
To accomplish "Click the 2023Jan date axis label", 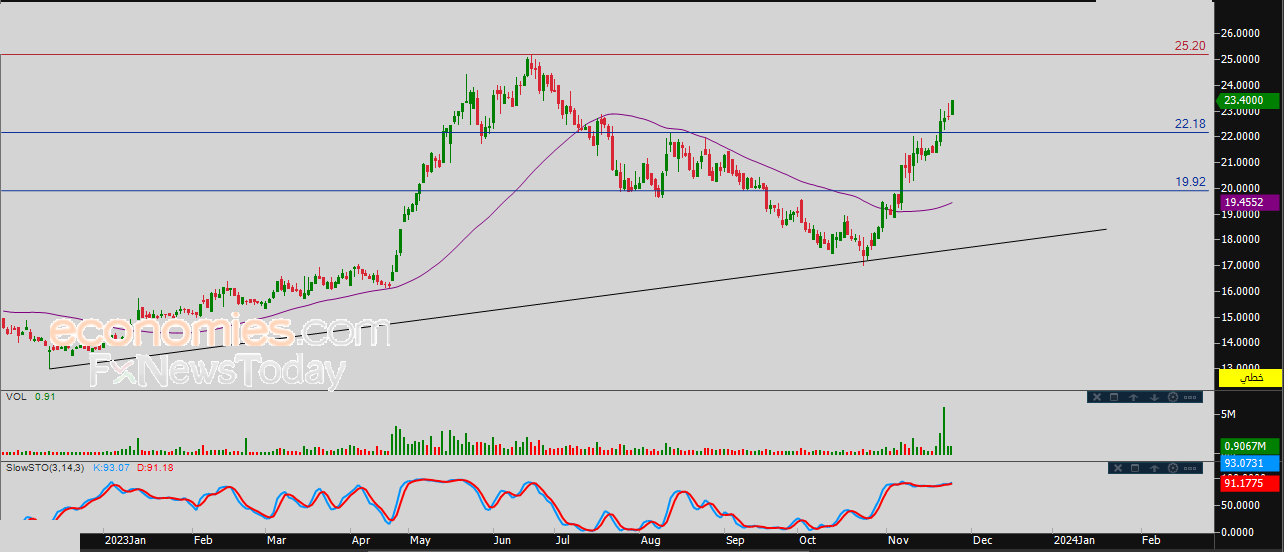I will coord(125,540).
